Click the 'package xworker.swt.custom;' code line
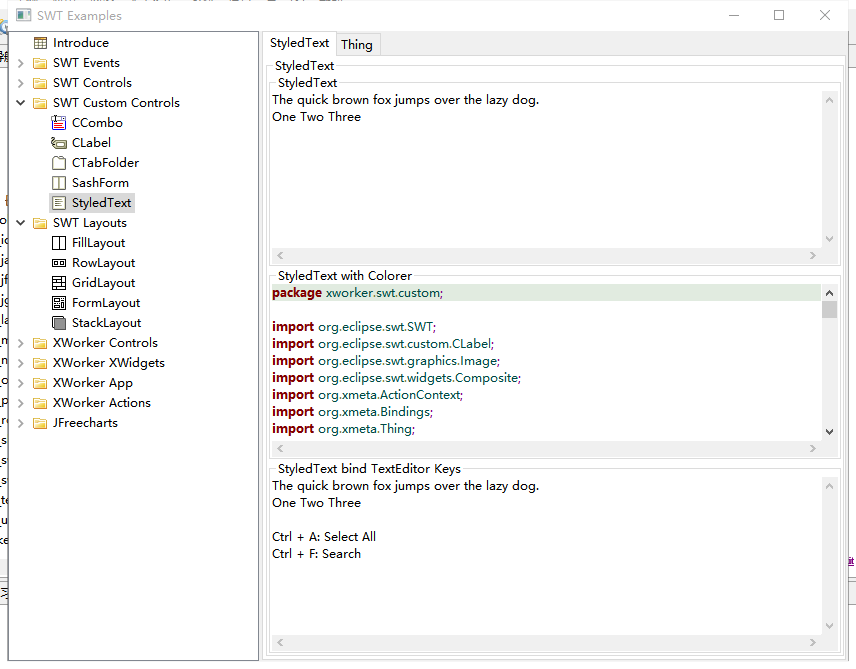This screenshot has height=669, width=856. click(358, 293)
